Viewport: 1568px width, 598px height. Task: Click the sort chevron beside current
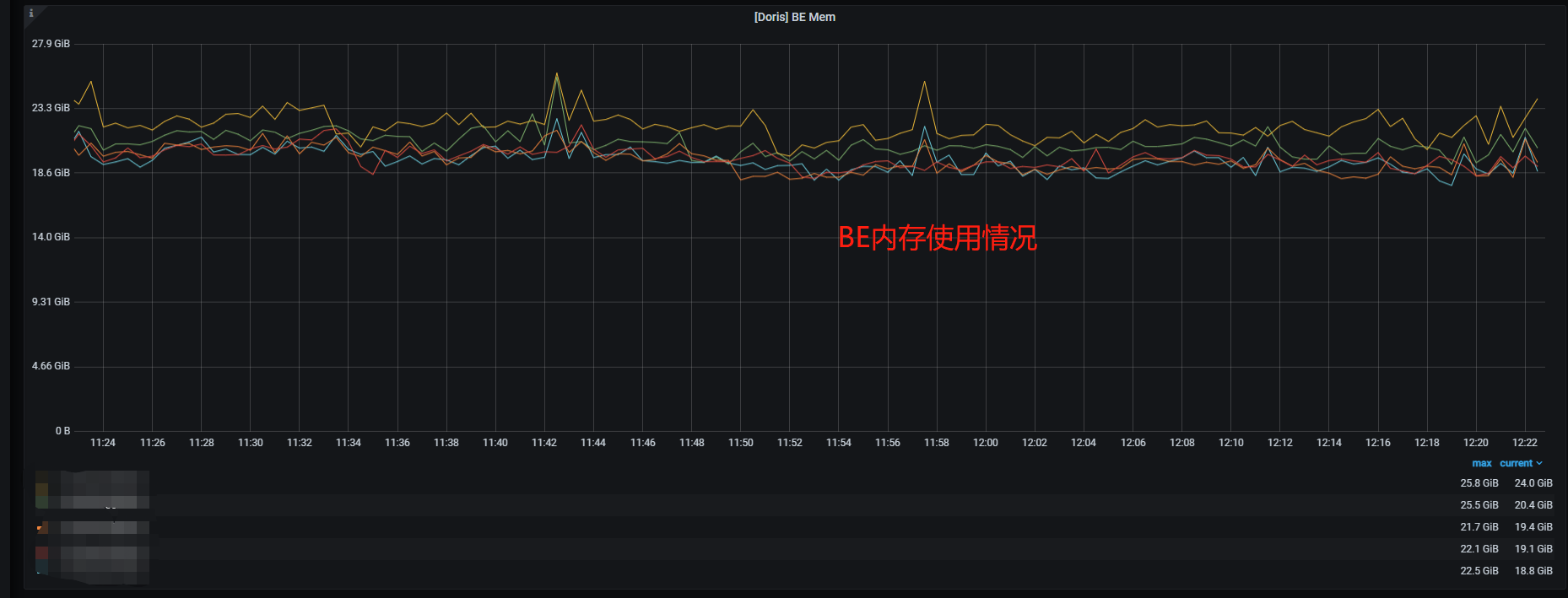pyautogui.click(x=1539, y=463)
